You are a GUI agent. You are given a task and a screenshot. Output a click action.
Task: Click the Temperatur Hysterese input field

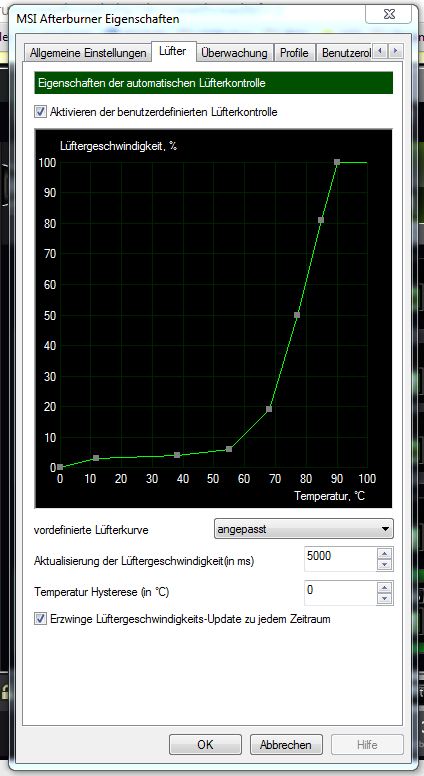[x=340, y=592]
